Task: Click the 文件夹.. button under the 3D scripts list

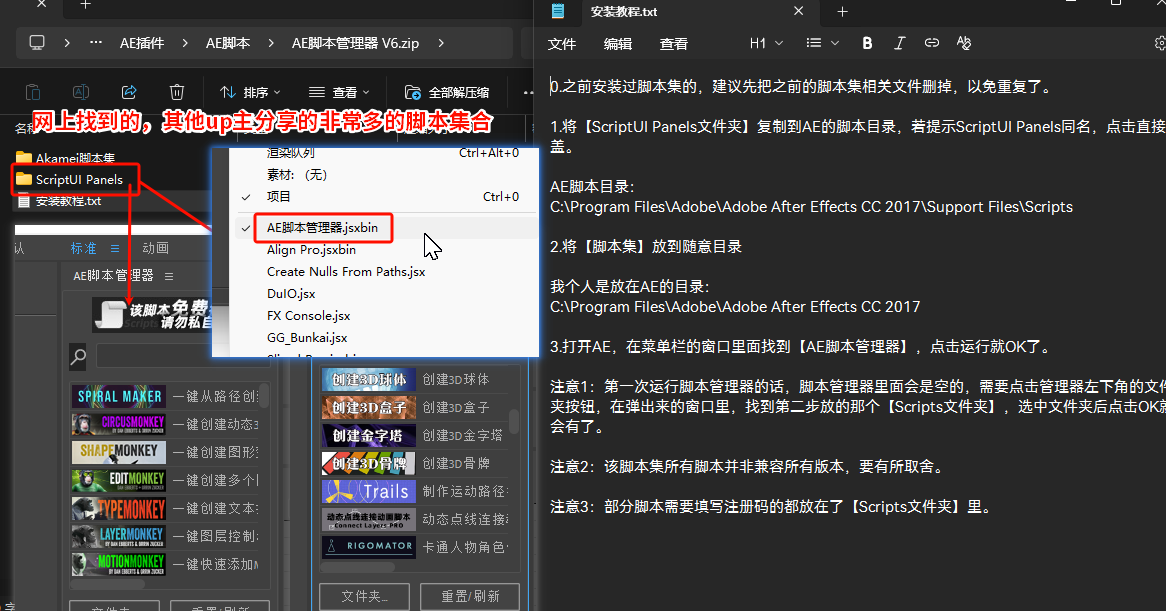Action: 364,596
